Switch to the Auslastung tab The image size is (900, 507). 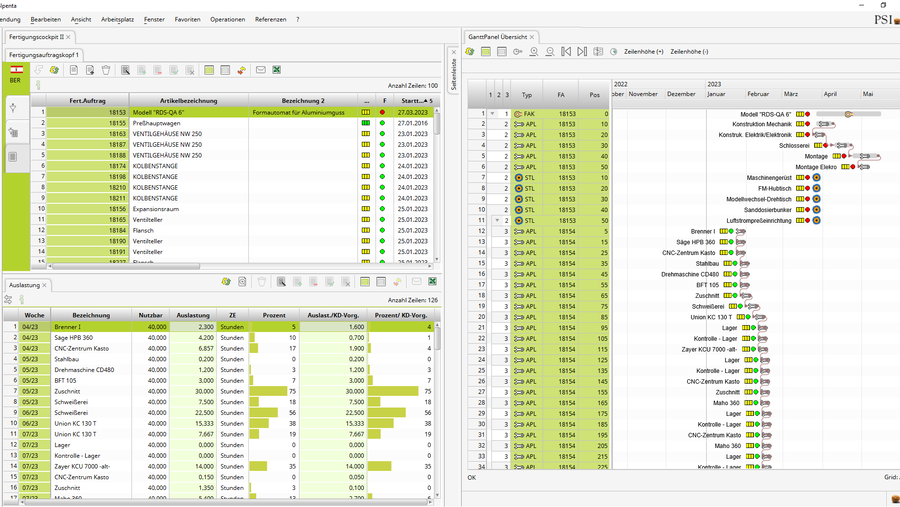[24, 284]
